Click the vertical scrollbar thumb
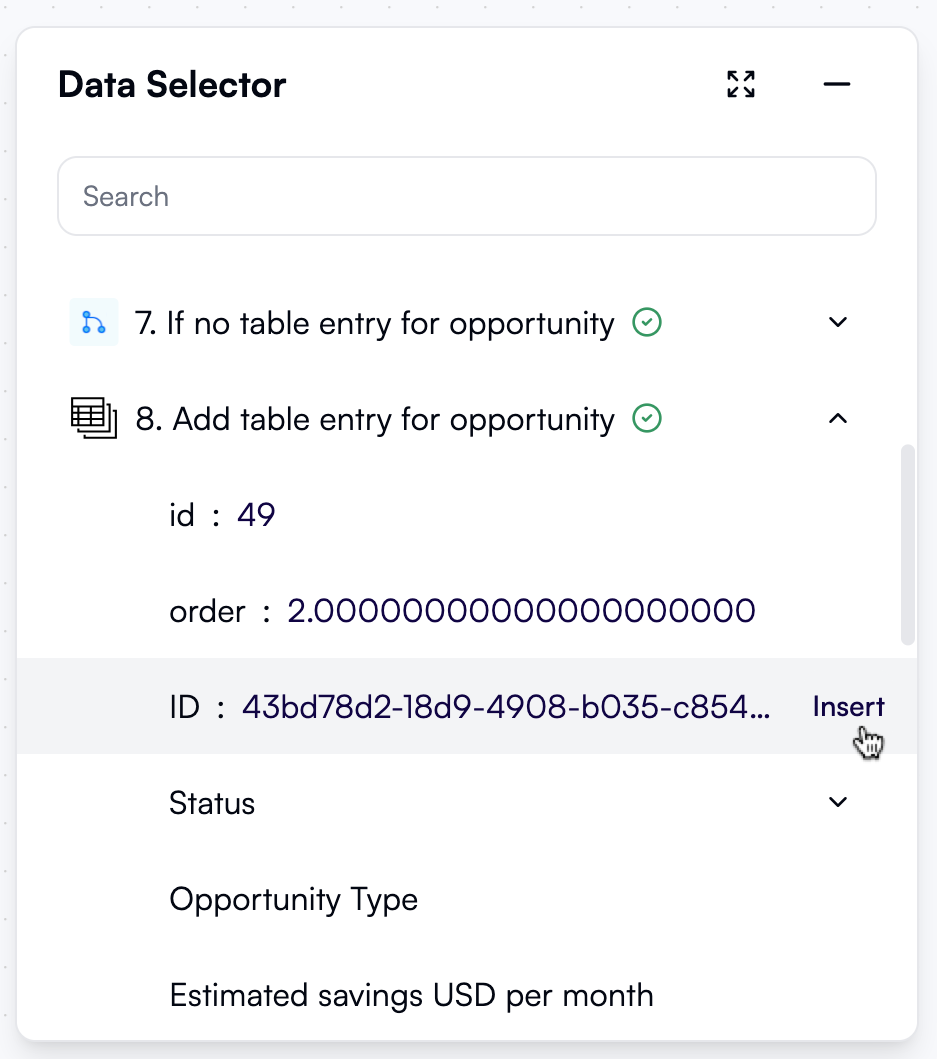Image resolution: width=937 pixels, height=1059 pixels. 907,545
